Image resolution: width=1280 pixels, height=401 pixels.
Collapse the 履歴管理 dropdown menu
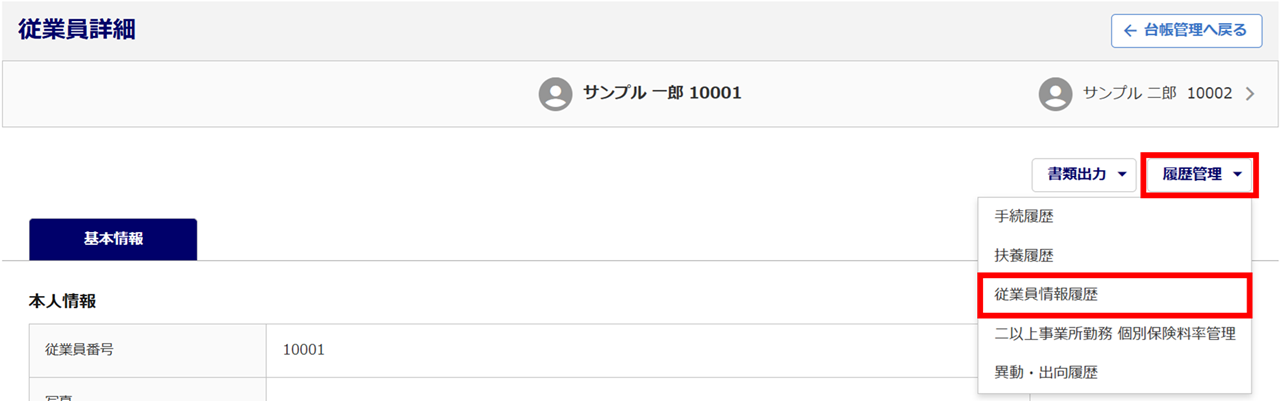pyautogui.click(x=1199, y=174)
